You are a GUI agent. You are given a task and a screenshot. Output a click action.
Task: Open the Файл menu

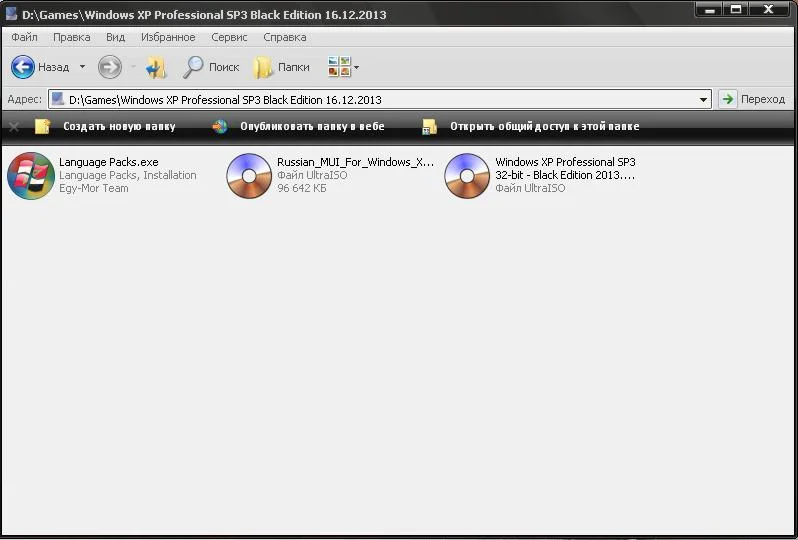[24, 37]
